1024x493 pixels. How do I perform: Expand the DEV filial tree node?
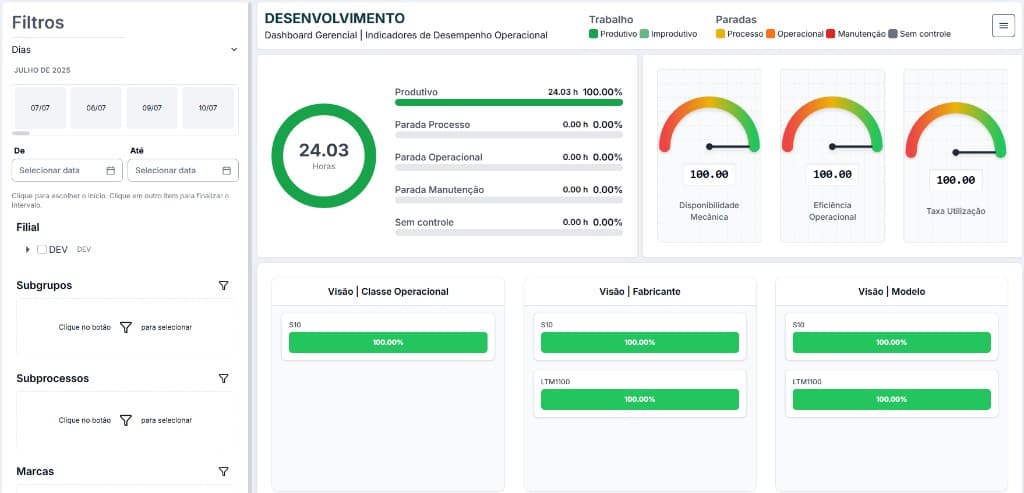(27, 249)
